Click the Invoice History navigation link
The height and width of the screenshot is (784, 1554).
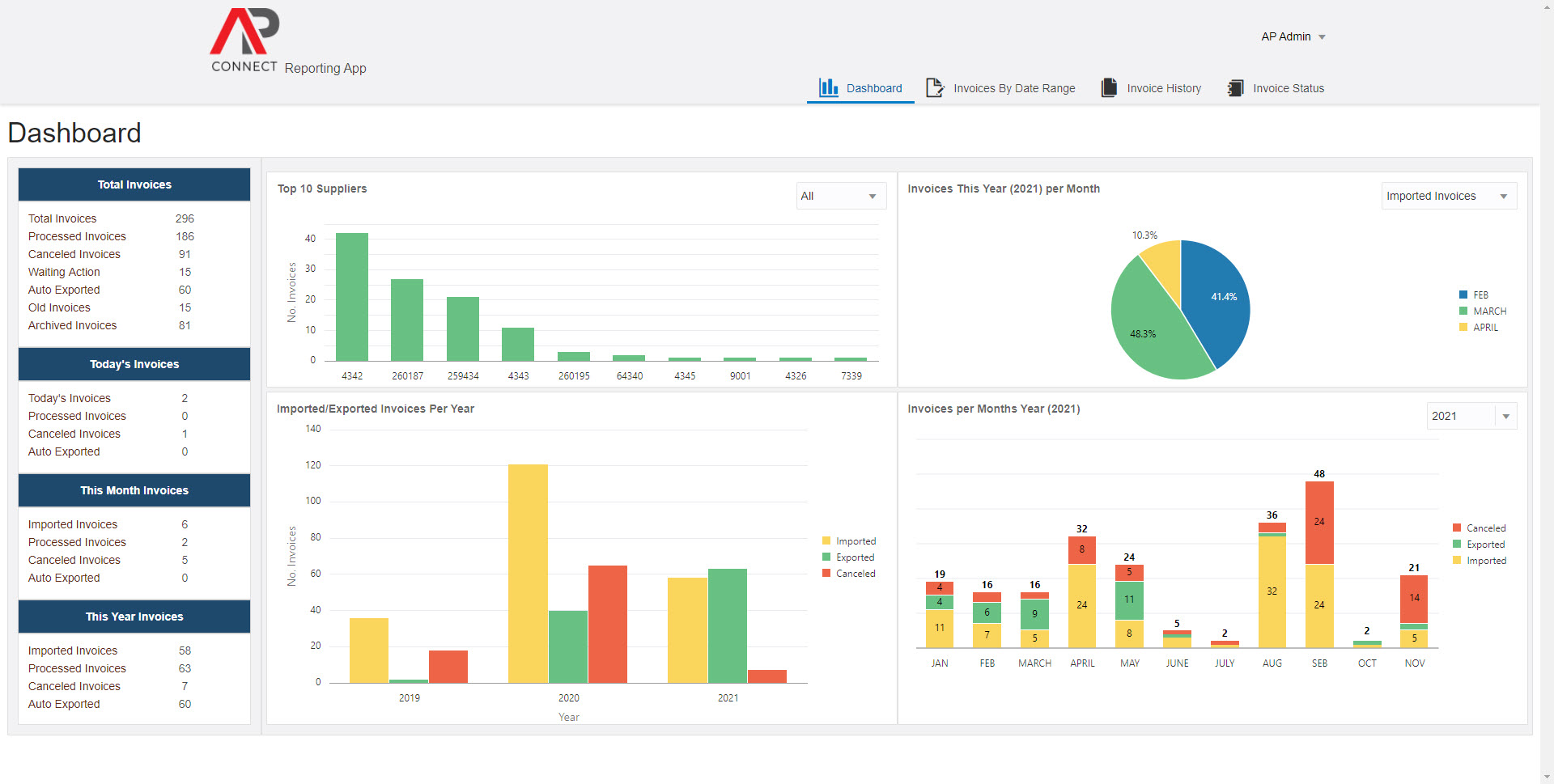(1163, 87)
